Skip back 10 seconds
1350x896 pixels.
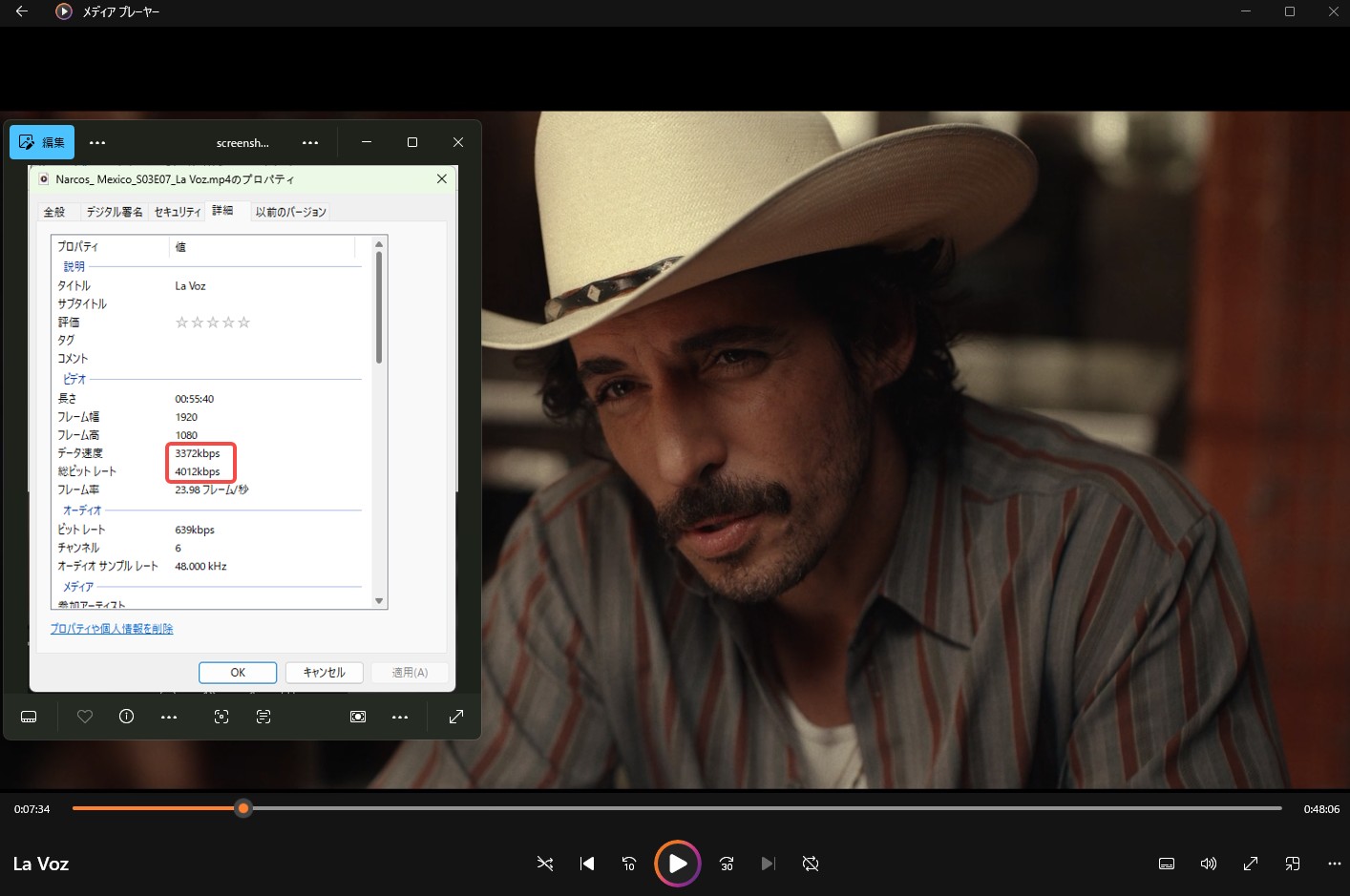tap(629, 864)
